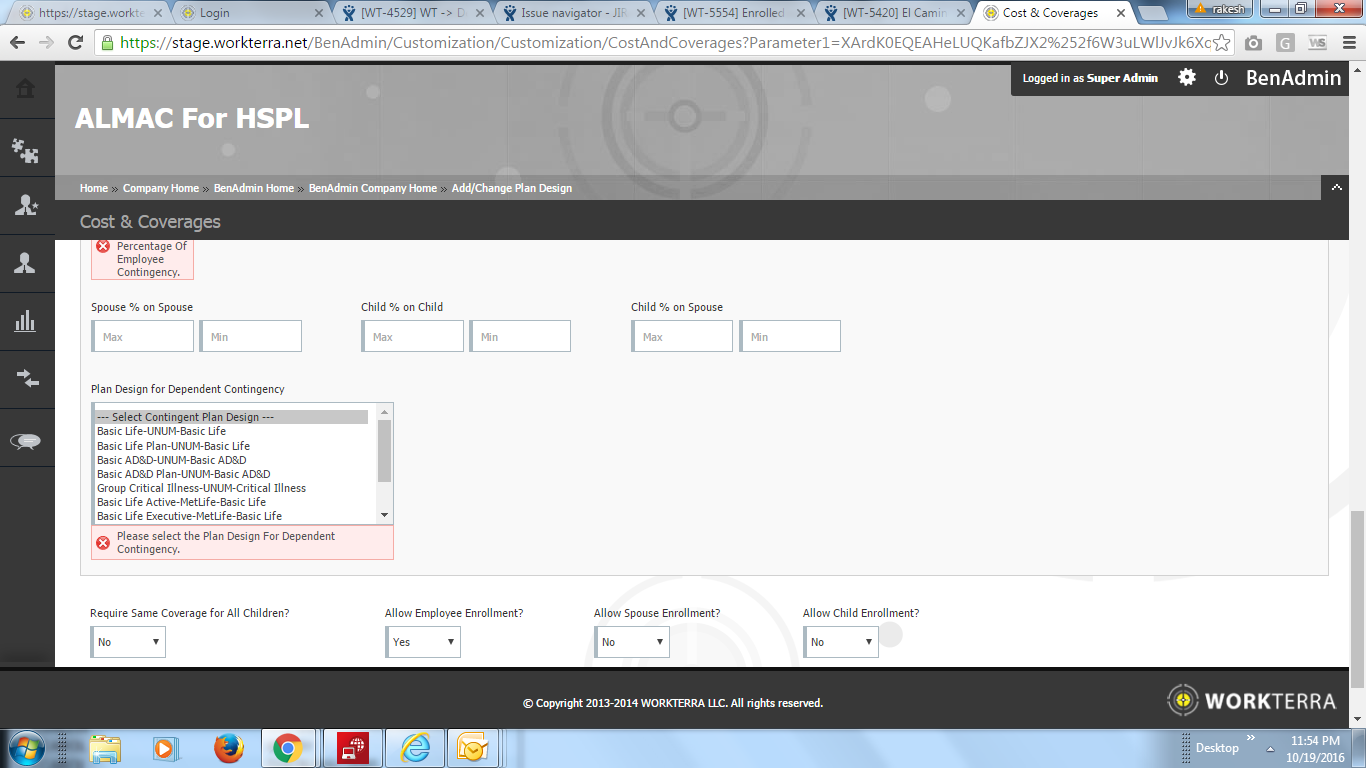Go to Company Home breadcrumb link
The width and height of the screenshot is (1366, 768).
161,188
